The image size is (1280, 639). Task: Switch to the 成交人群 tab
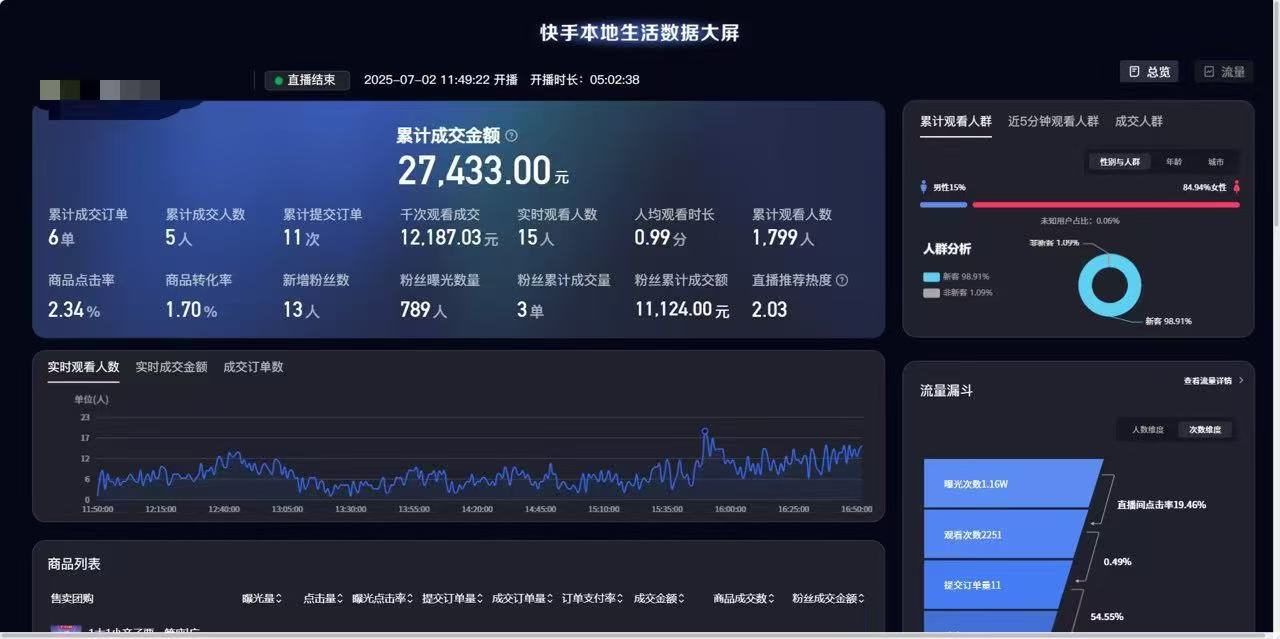[1139, 121]
